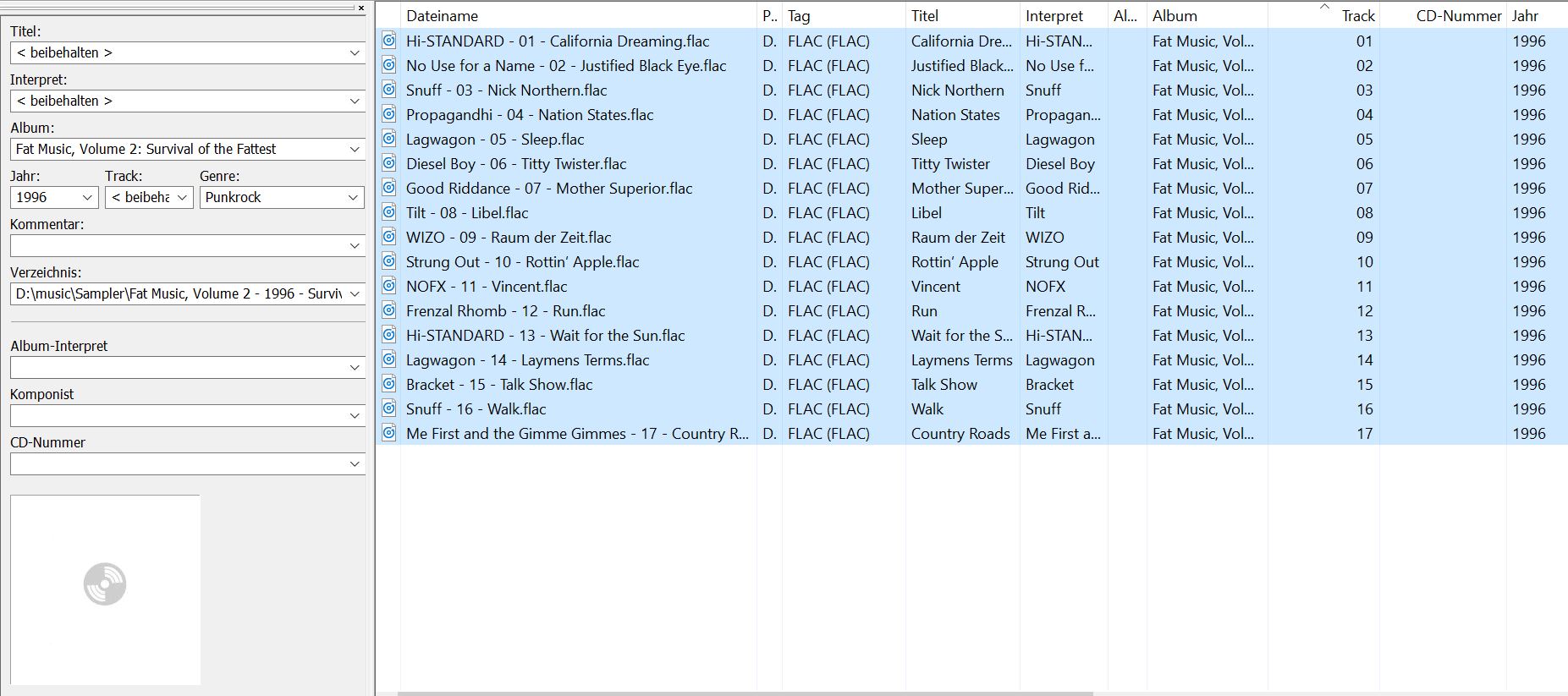The height and width of the screenshot is (696, 1568).
Task: Click the file icon for Laymens Terms.flac
Action: pyautogui.click(x=388, y=359)
